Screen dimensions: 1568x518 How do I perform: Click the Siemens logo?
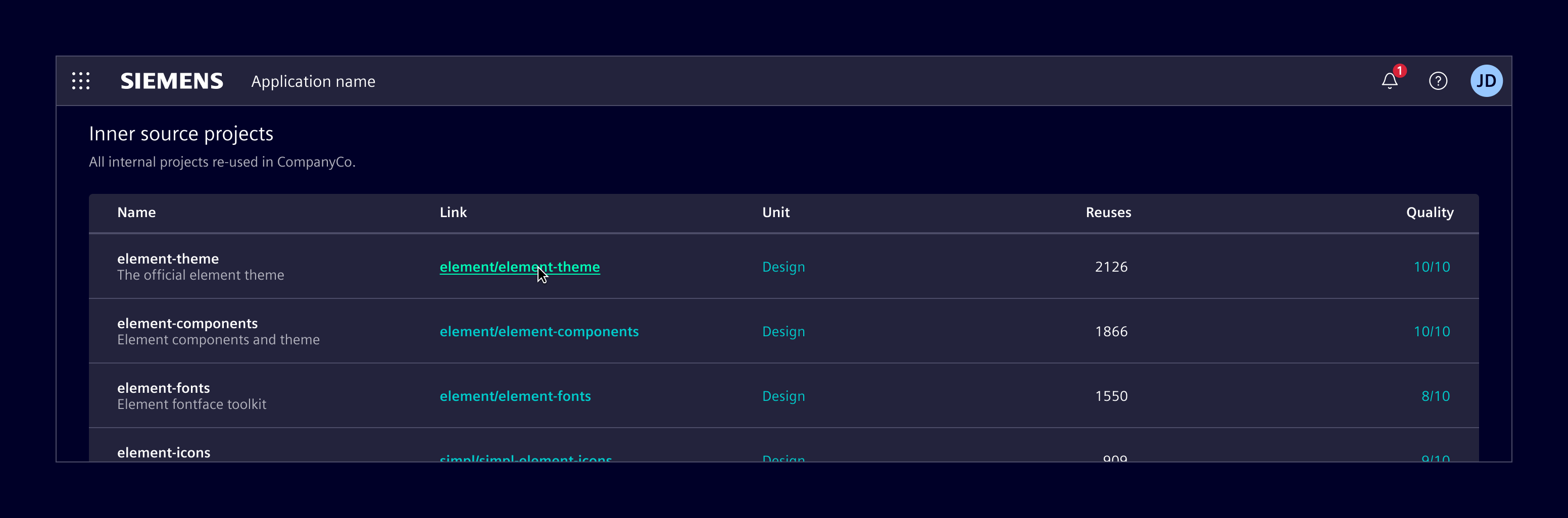point(172,81)
